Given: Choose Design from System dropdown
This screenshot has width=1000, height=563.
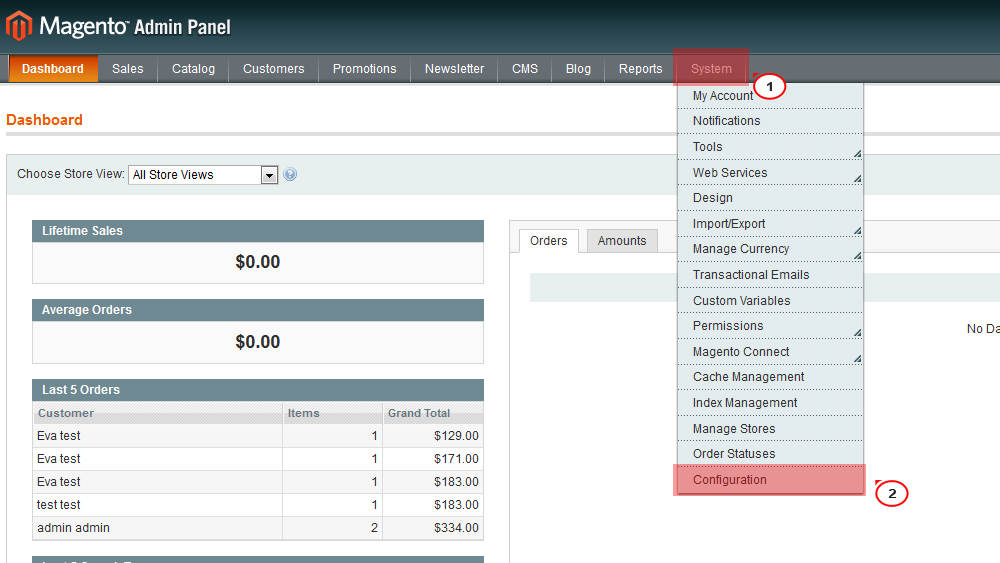Looking at the screenshot, I should click(x=770, y=198).
